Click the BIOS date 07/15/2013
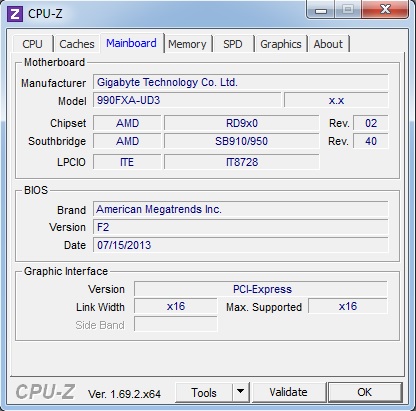Viewport: 416px width, 411px height. (240, 245)
